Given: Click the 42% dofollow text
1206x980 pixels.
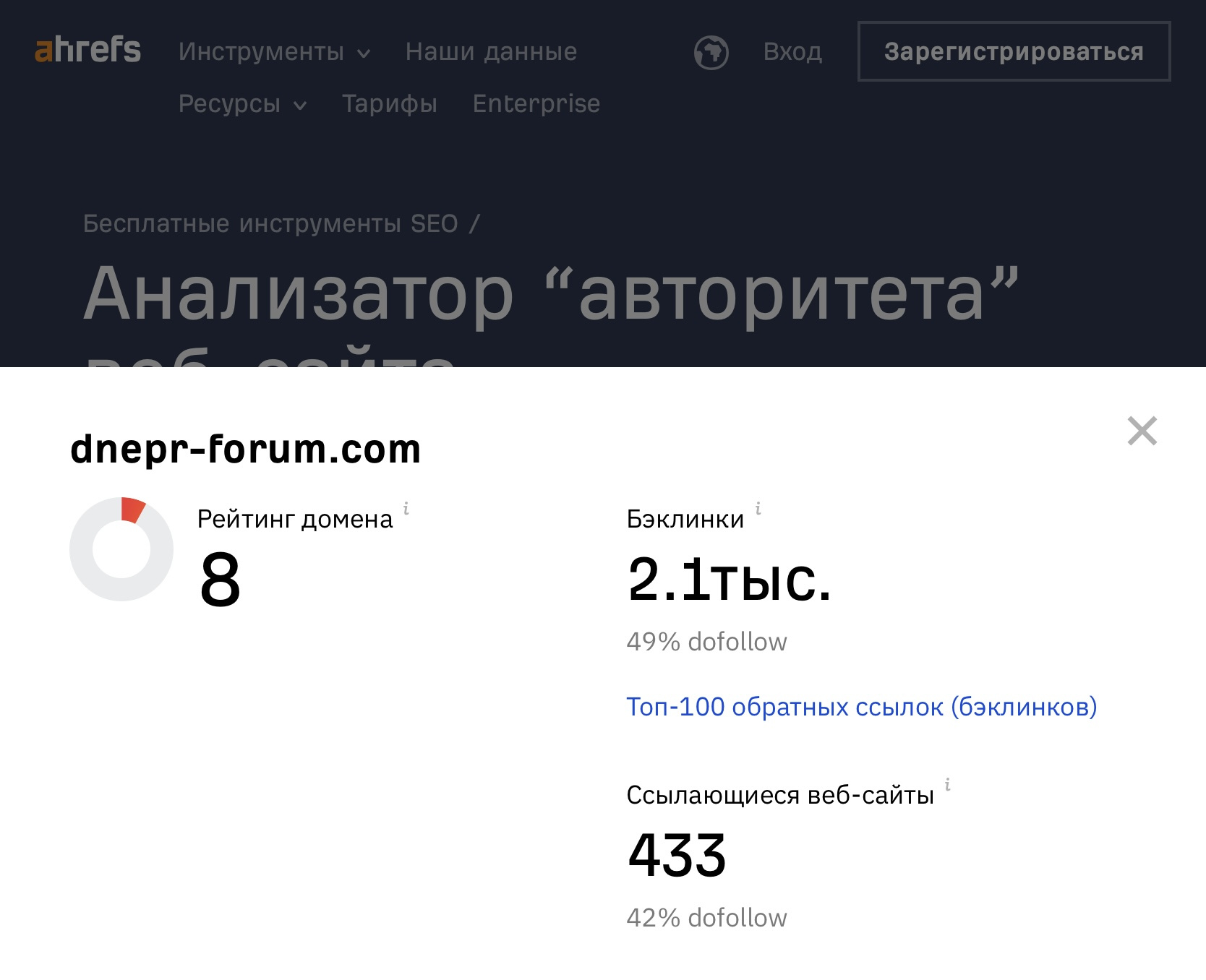Looking at the screenshot, I should point(706,918).
